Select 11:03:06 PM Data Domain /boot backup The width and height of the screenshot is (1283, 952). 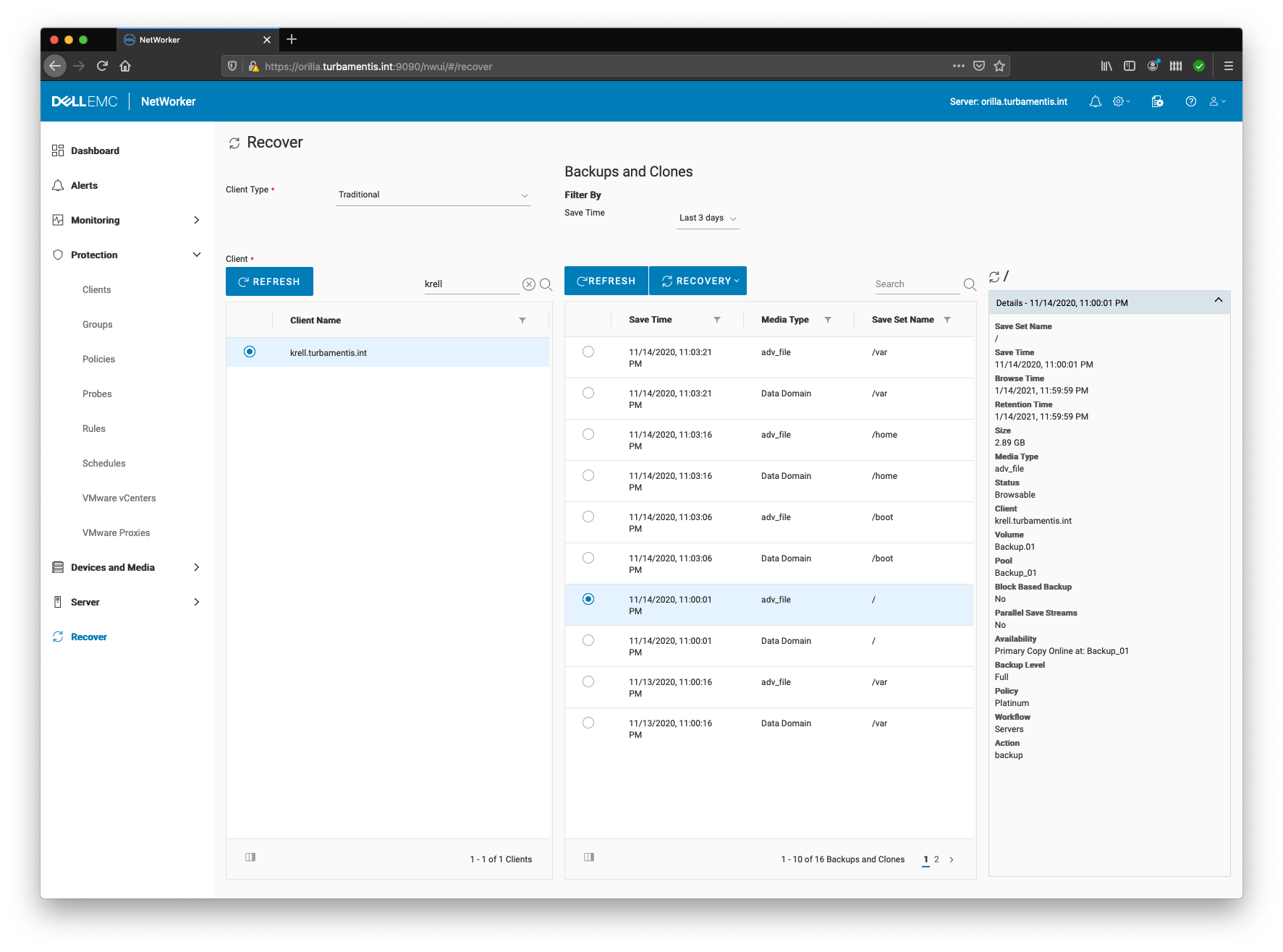click(x=588, y=558)
